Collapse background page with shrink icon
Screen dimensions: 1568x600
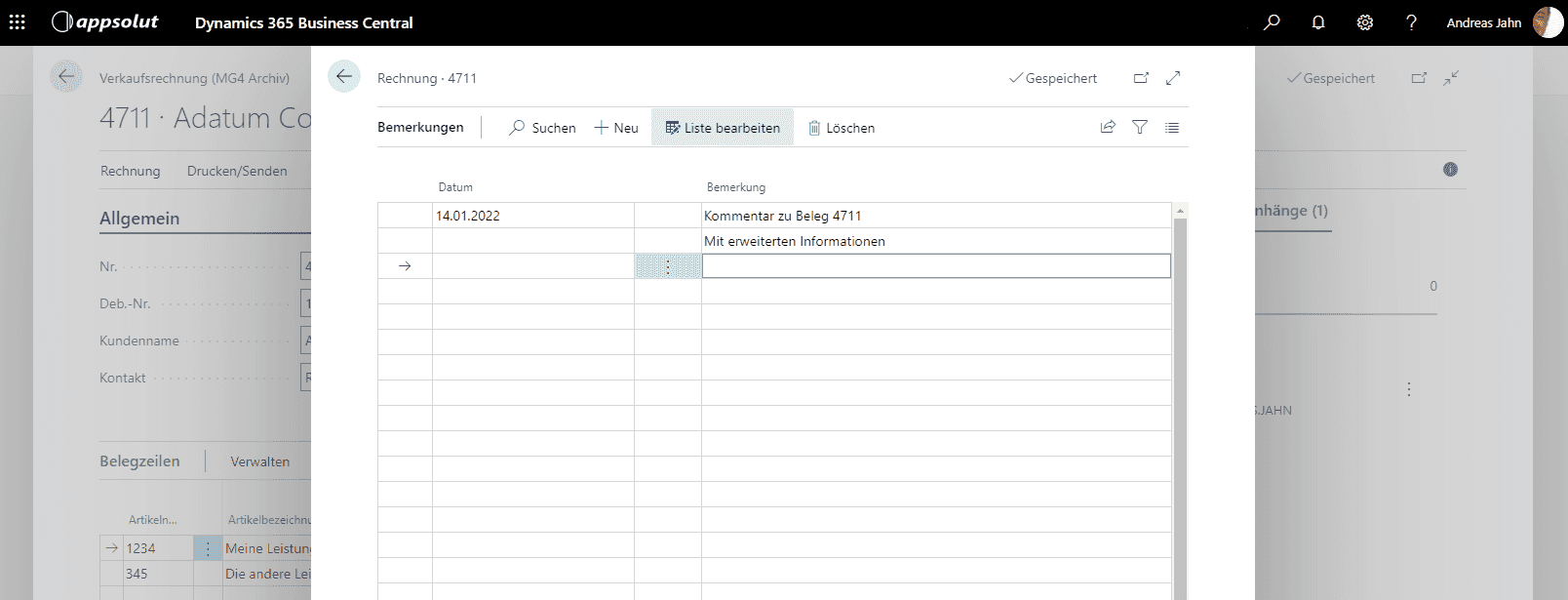coord(1451,78)
